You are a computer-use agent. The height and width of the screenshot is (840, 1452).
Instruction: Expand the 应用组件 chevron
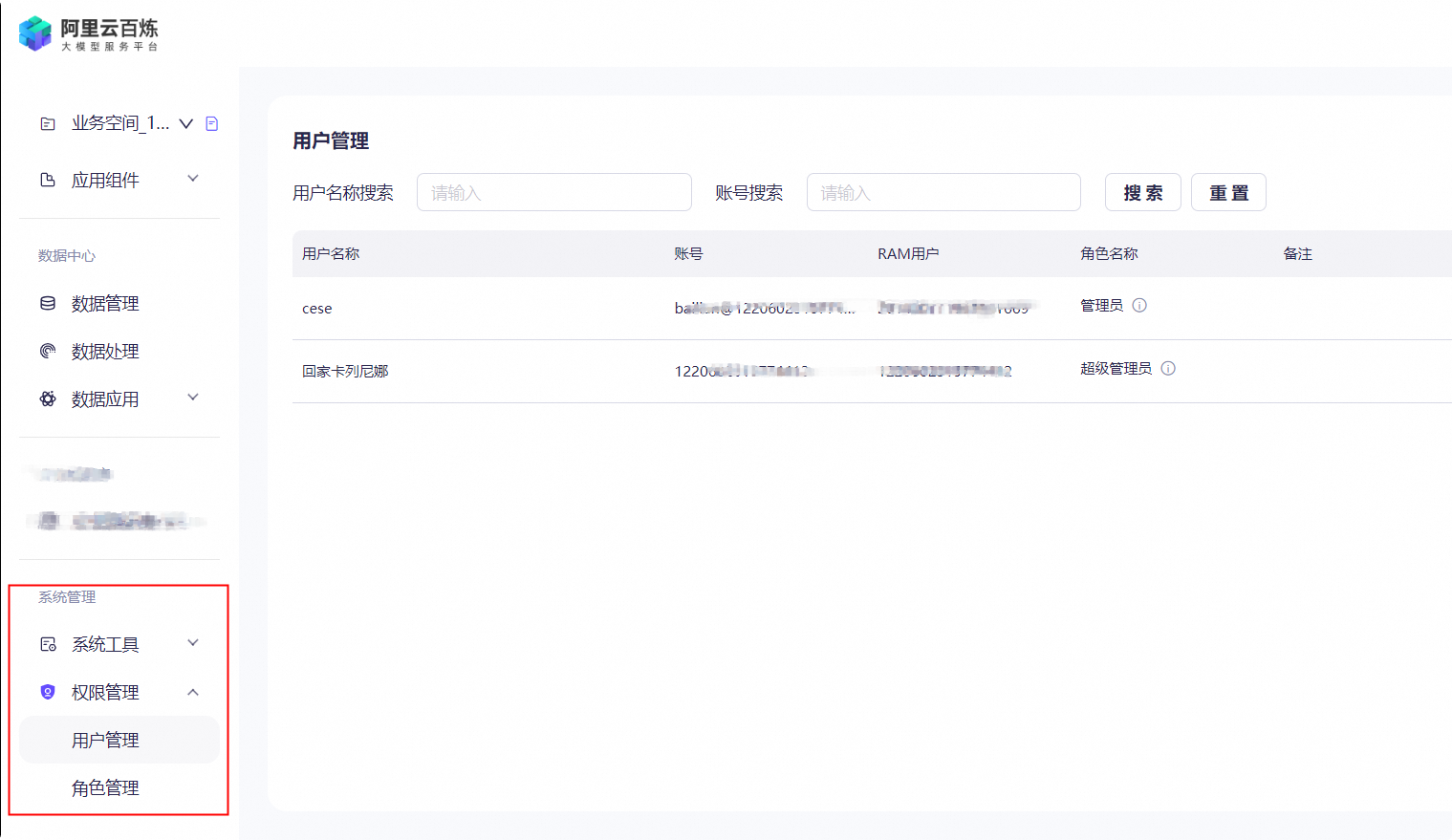coord(193,179)
